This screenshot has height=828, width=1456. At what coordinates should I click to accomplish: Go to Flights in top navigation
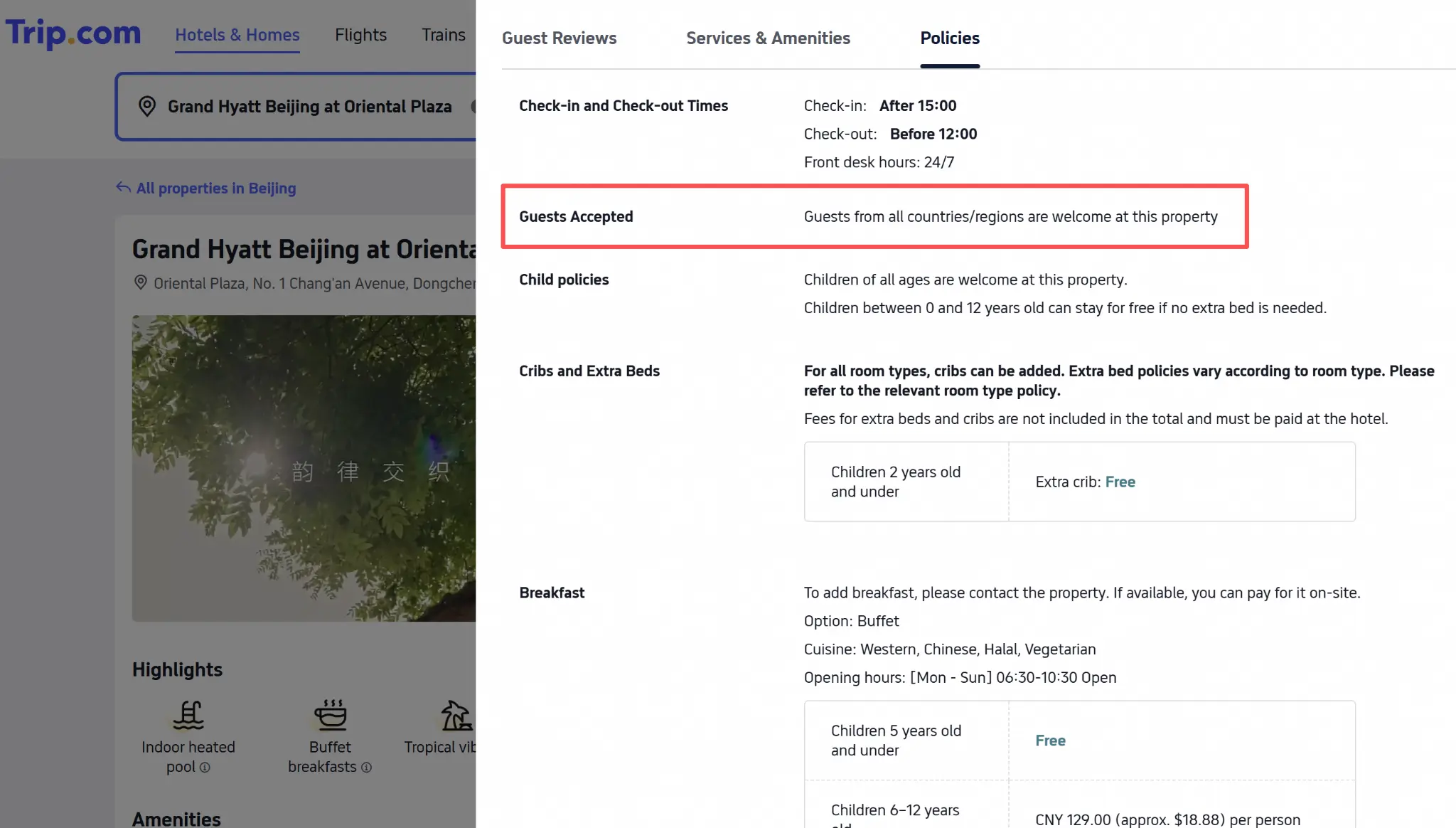[360, 35]
